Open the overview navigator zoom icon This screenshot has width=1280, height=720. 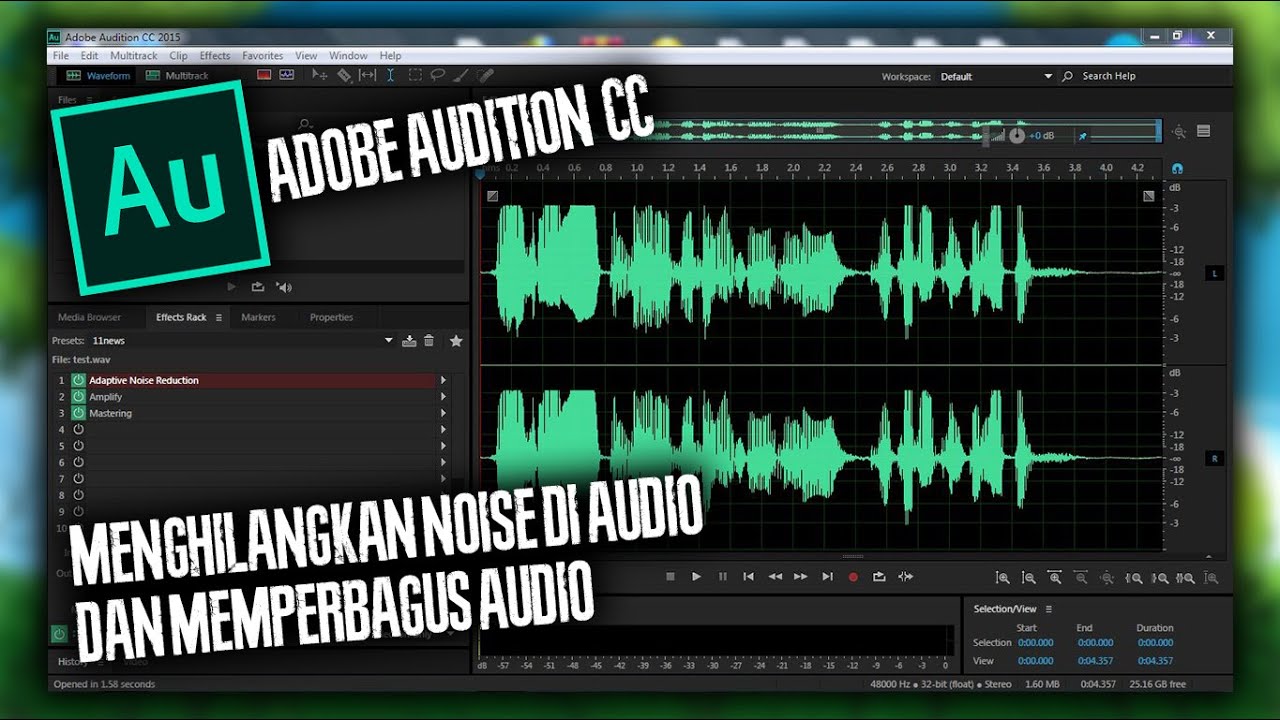coord(1180,132)
